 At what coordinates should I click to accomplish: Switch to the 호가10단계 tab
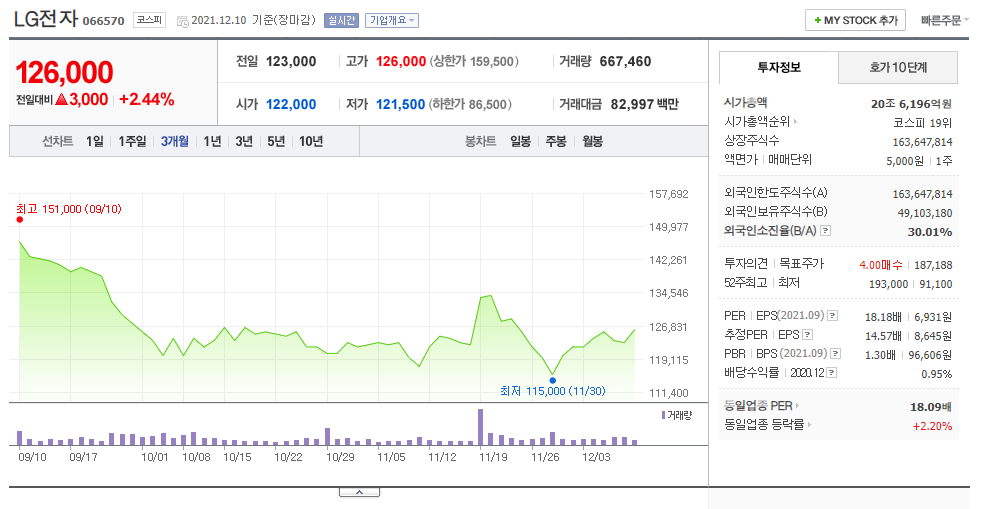point(898,67)
